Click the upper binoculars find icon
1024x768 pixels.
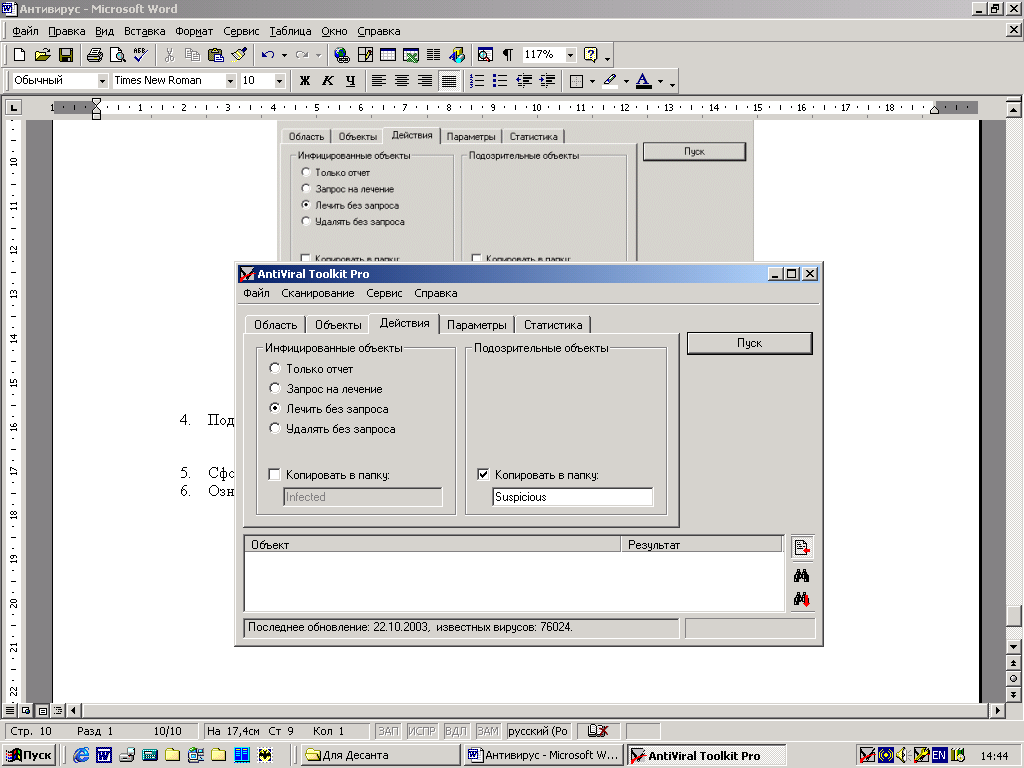[801, 575]
